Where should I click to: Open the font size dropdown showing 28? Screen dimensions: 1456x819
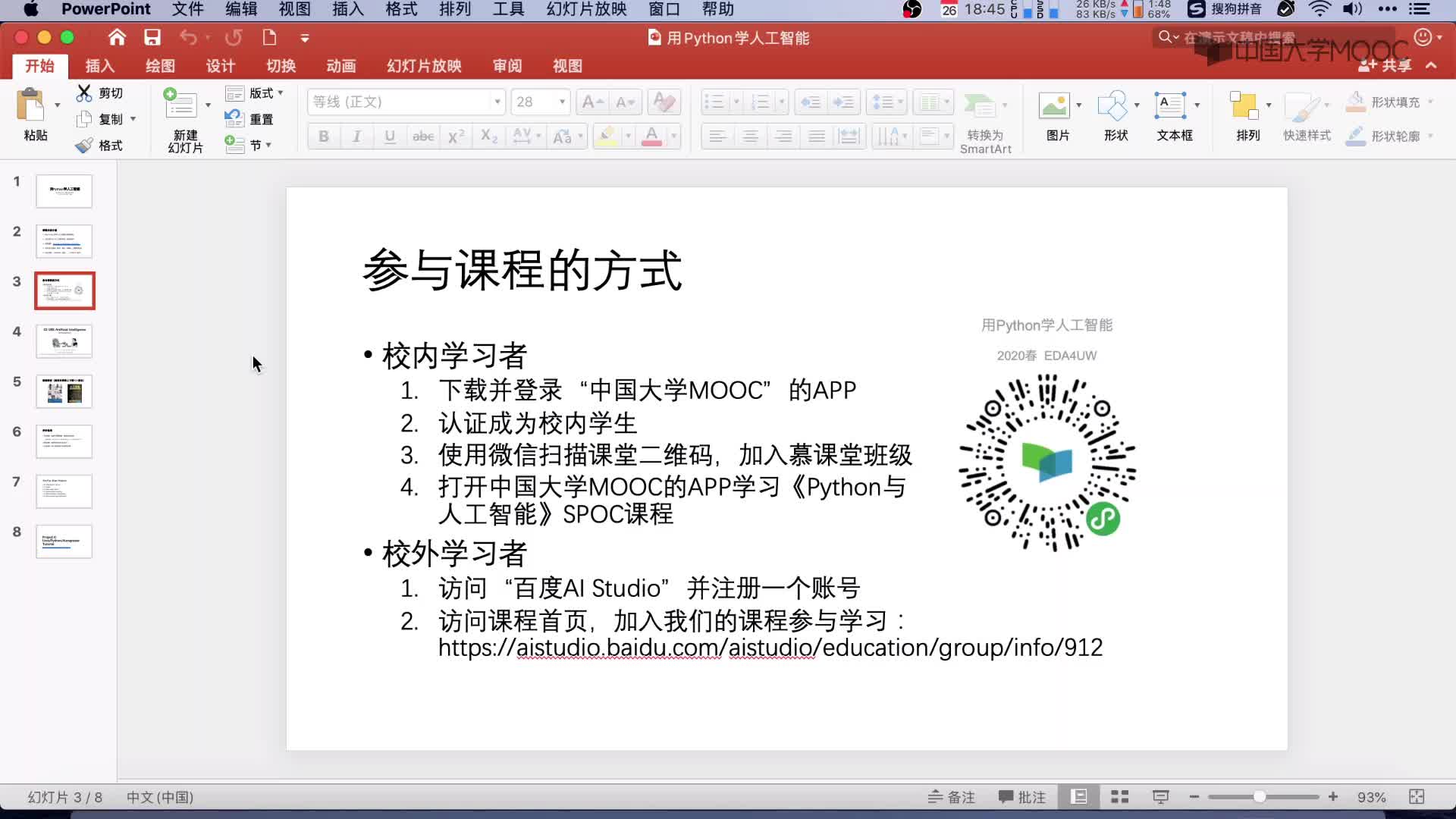(x=562, y=102)
